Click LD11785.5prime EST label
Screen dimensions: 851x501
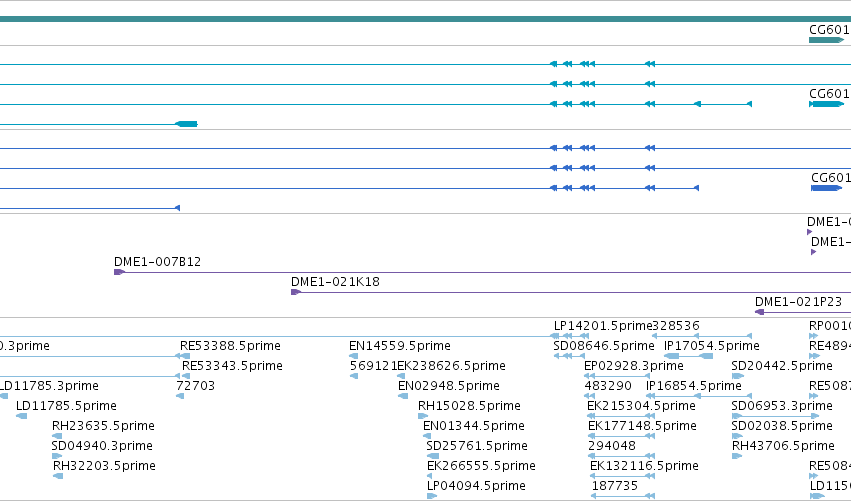click(x=66, y=406)
